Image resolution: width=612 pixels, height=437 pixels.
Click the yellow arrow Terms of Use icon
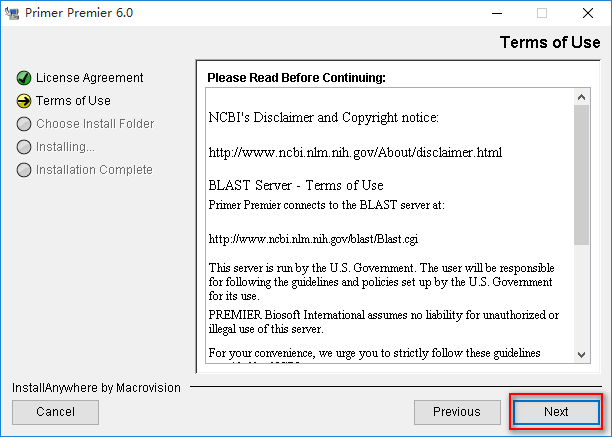point(24,101)
